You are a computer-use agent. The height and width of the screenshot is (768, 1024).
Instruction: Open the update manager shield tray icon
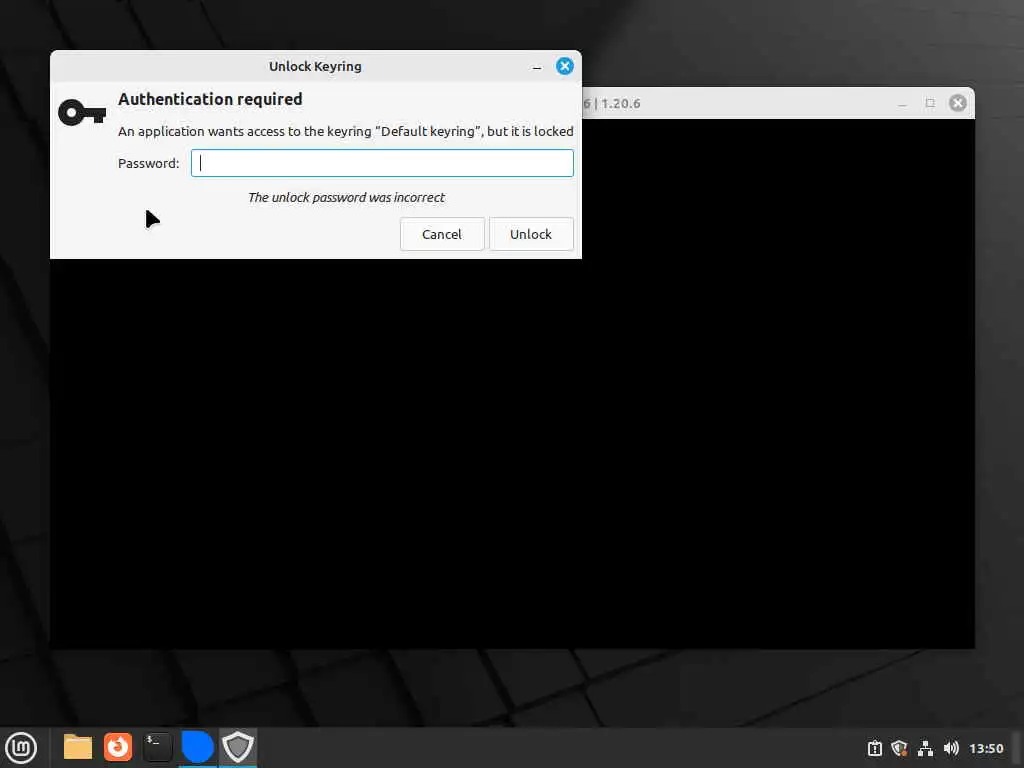[899, 748]
